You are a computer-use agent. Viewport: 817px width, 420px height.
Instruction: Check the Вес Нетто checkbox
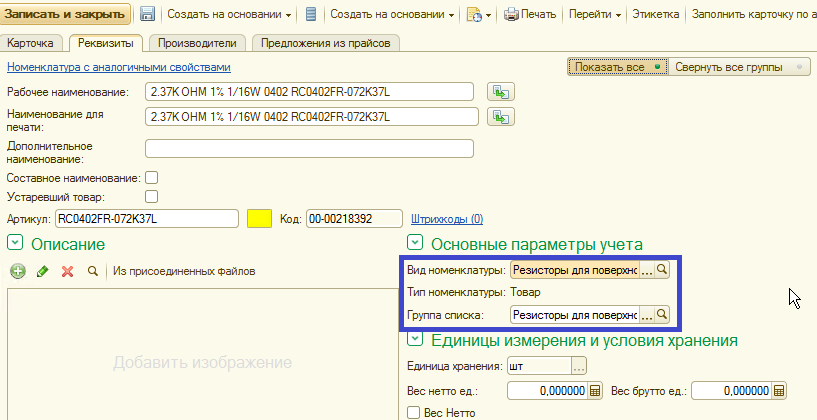click(x=414, y=413)
